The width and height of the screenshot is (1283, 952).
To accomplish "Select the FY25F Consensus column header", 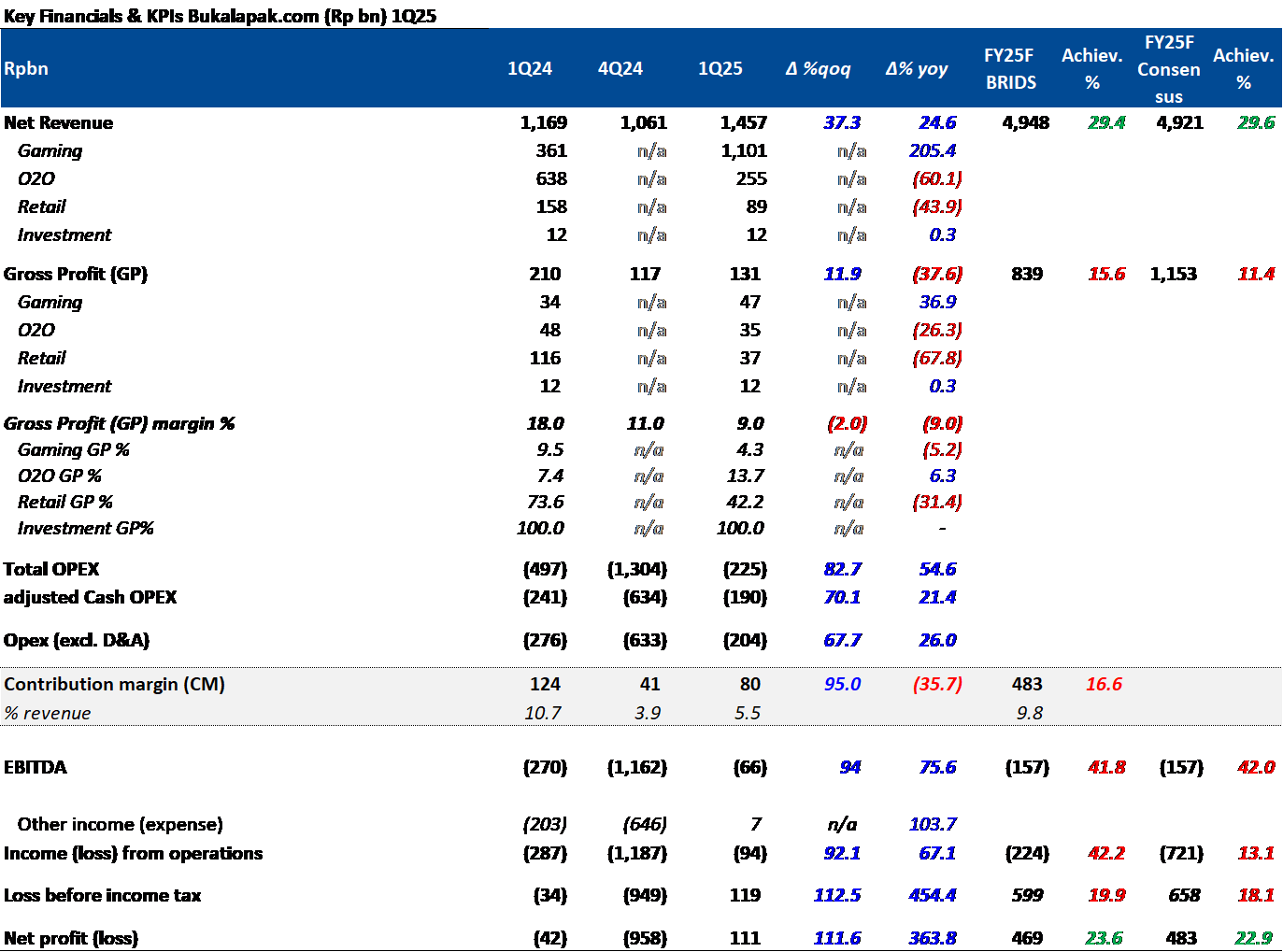I will (x=1168, y=68).
